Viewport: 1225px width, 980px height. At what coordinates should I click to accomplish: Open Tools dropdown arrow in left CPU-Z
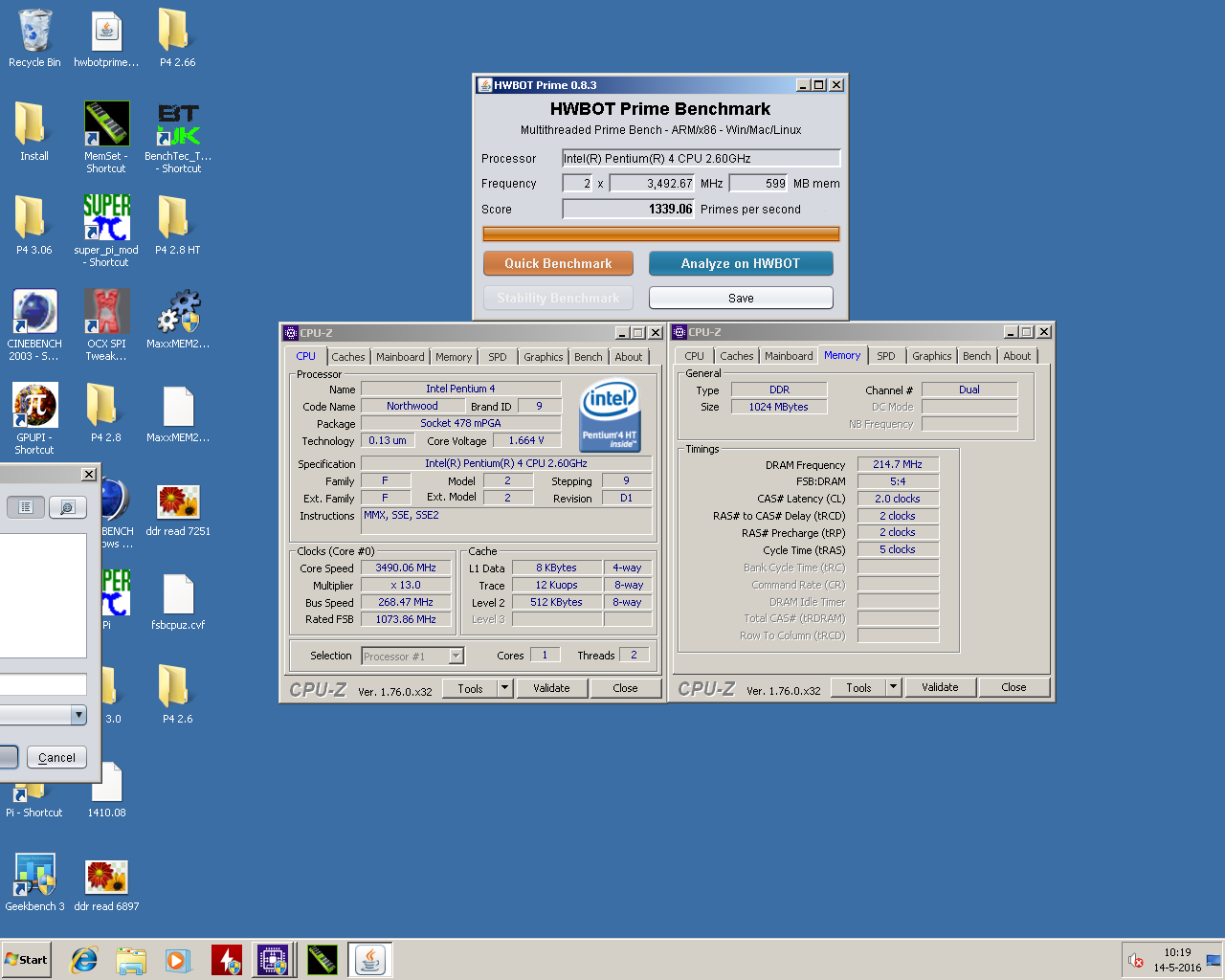[505, 688]
